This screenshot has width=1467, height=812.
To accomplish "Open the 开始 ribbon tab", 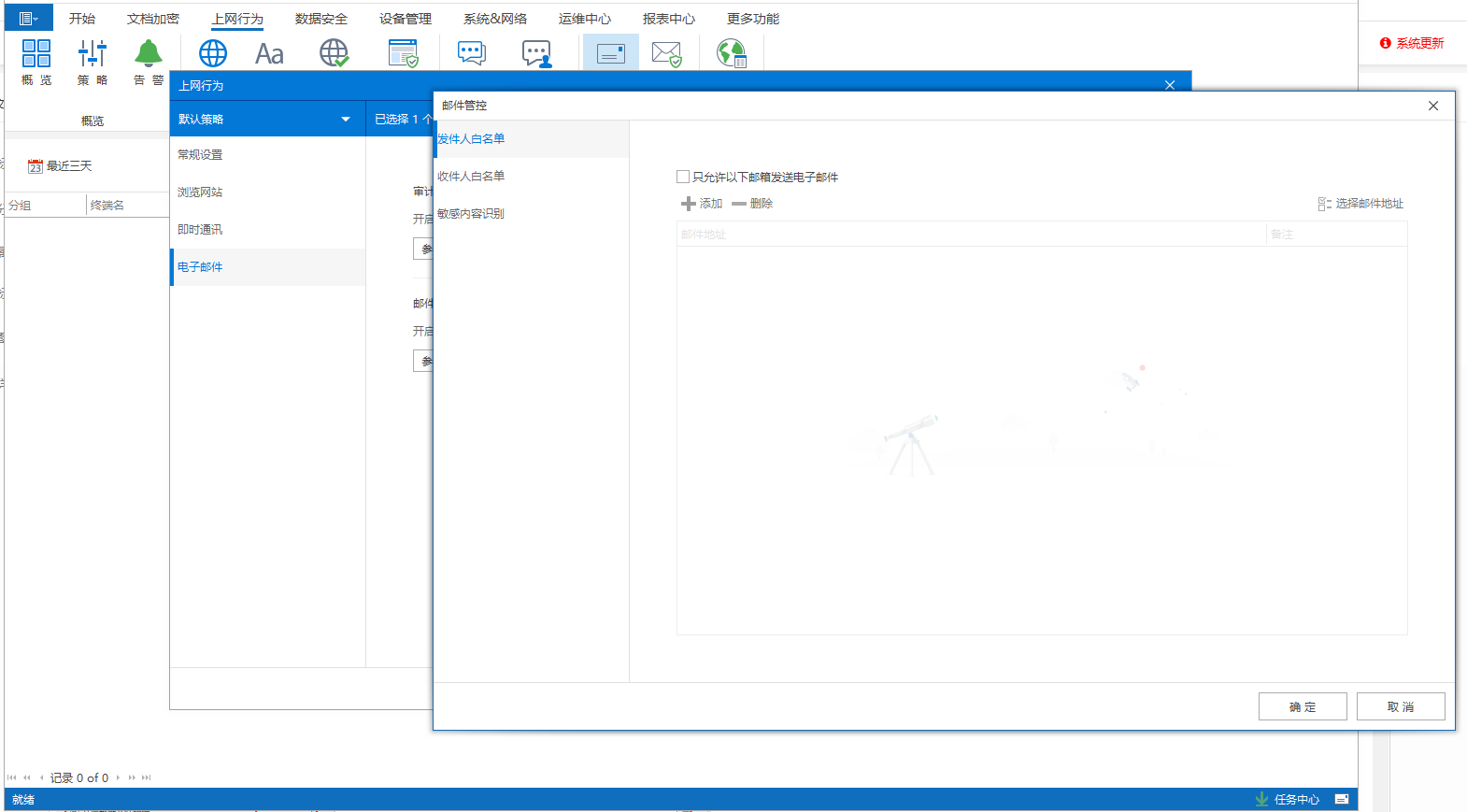I will [x=82, y=19].
